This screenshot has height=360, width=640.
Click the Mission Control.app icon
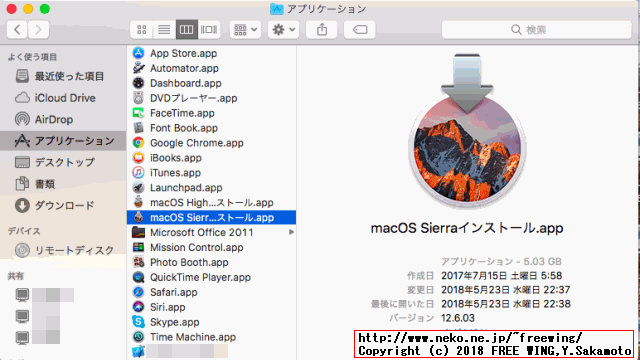pyautogui.click(x=138, y=247)
